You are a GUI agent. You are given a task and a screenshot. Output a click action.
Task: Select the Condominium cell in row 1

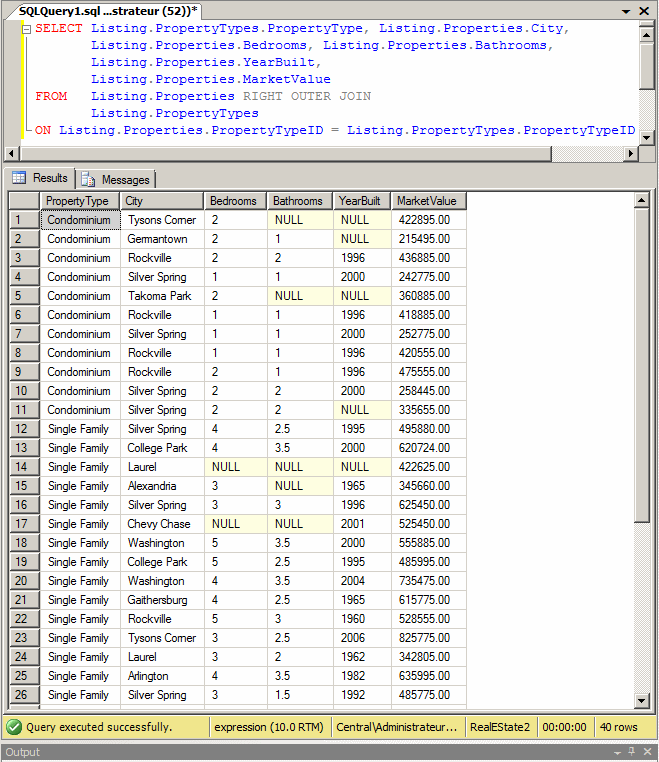[80, 220]
